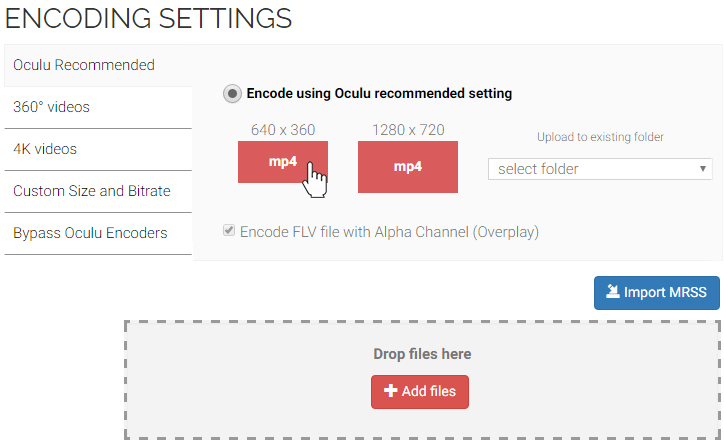Select the Custom Size and Bitrate tab
This screenshot has height=446, width=724.
pos(98,191)
